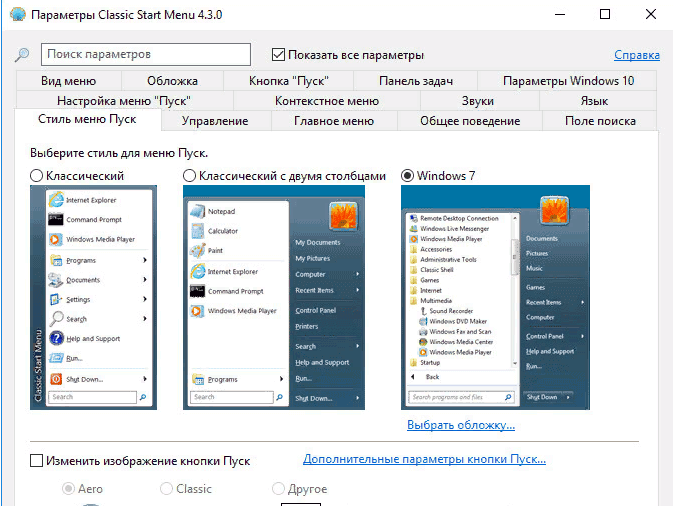The height and width of the screenshot is (506, 673).
Task: Enable Изменить изображение кнопки Пуск checkbox
Action: click(36, 461)
